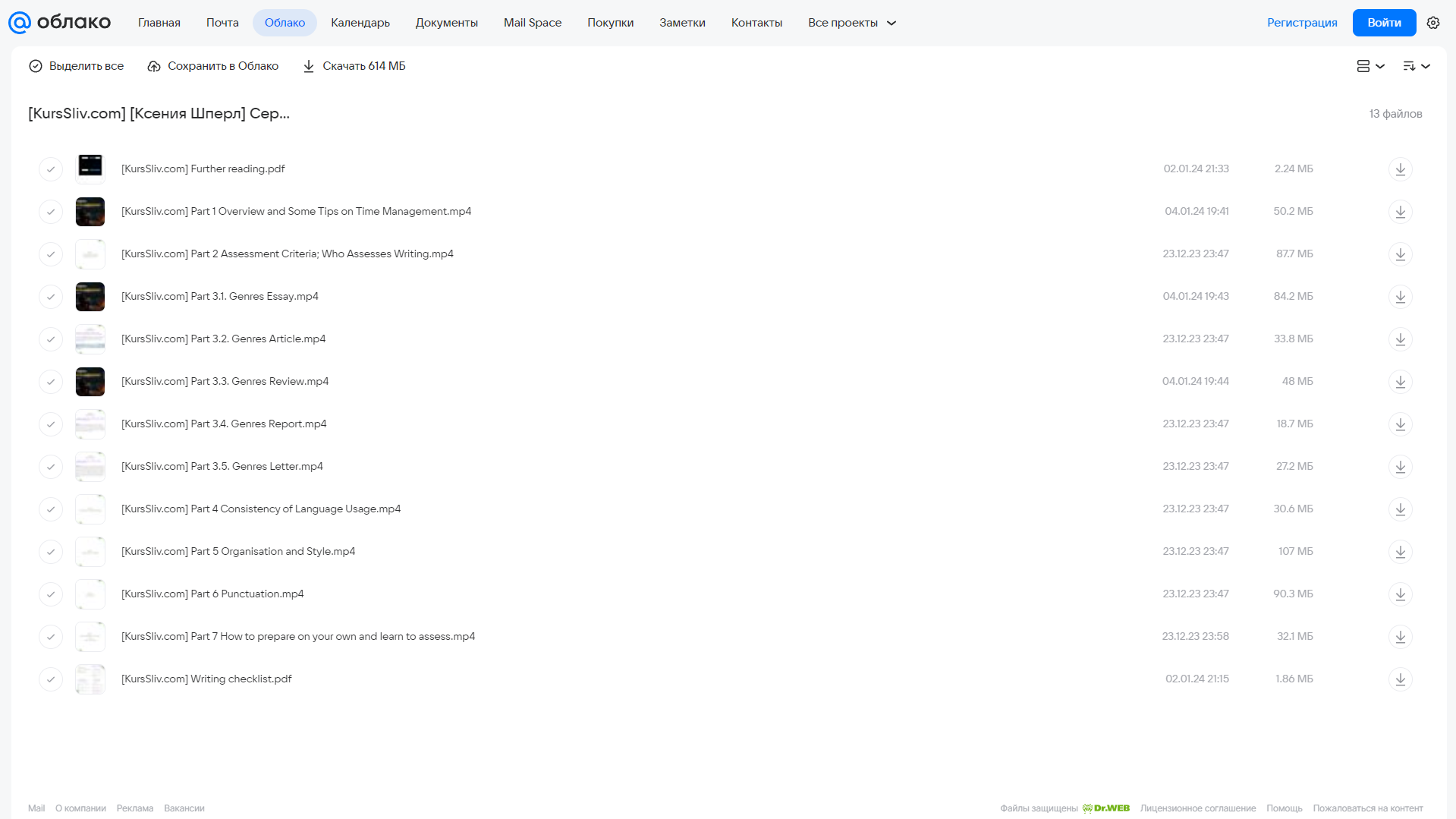Go to the Почта tab
Viewport: 1456px width, 819px height.
(x=222, y=23)
